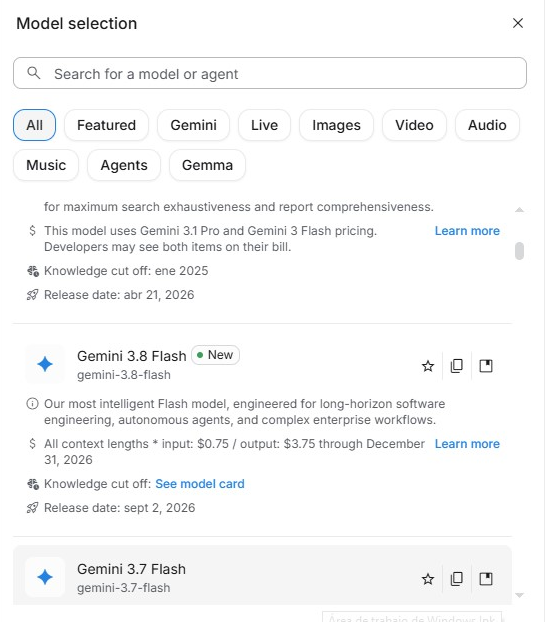Viewport: 545px width, 622px height.
Task: Click the 'gemini-3.8-flash' model ID text
Action: [x=124, y=375]
